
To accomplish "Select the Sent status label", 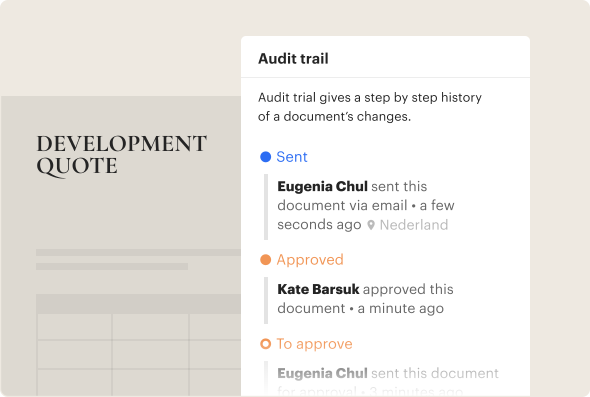I will (292, 157).
